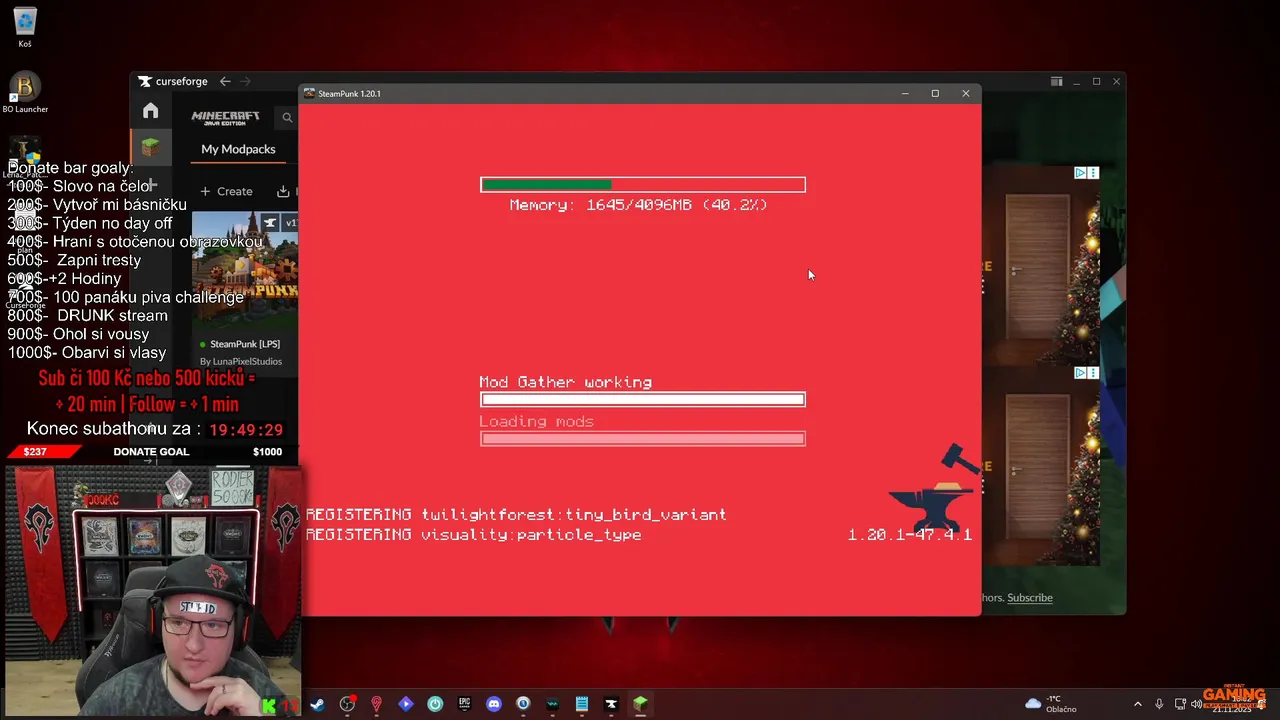Click the 1.20.1-47.4.1 version text

910,535
